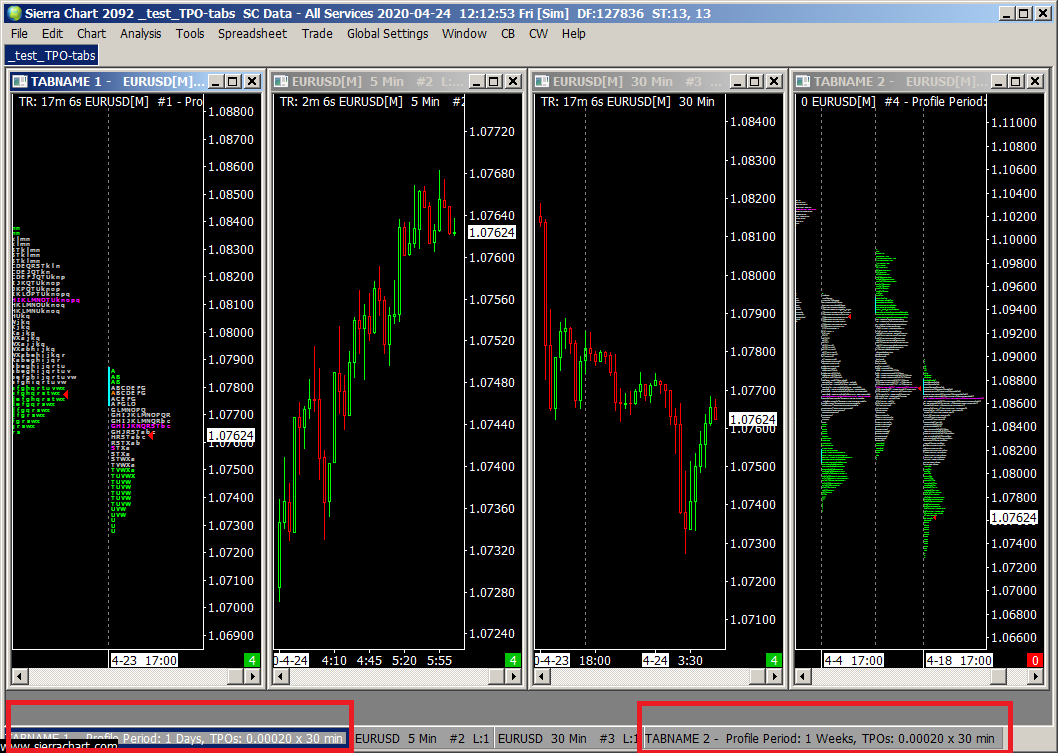The image size is (1058, 753).
Task: Minimize the EURUSD 30 Min chart window
Action: point(738,82)
